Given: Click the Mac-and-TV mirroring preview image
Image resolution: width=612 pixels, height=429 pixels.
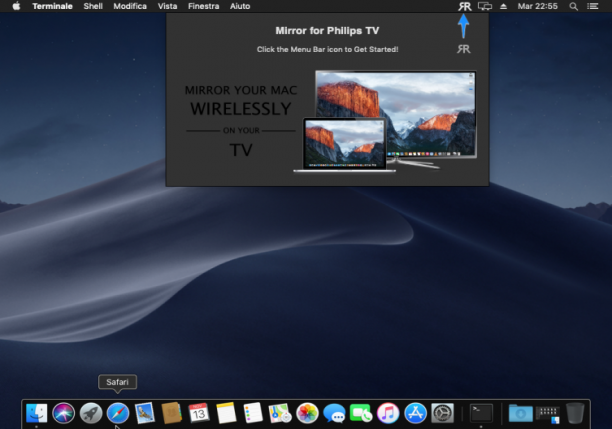Looking at the screenshot, I should click(385, 121).
